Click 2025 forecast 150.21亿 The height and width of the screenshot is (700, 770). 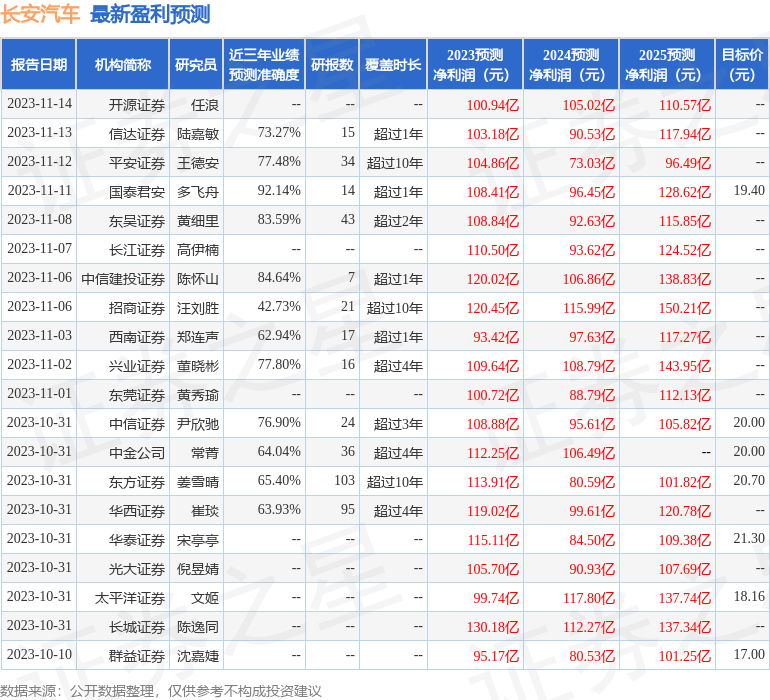point(685,308)
